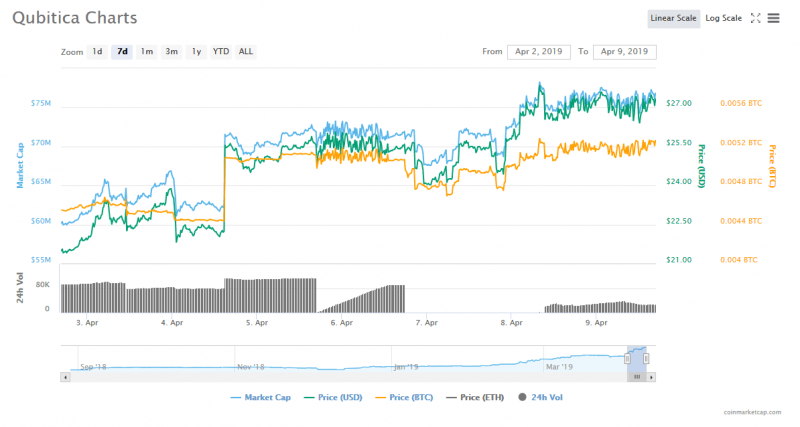Grab the left navigator range handle

[x=628, y=357]
